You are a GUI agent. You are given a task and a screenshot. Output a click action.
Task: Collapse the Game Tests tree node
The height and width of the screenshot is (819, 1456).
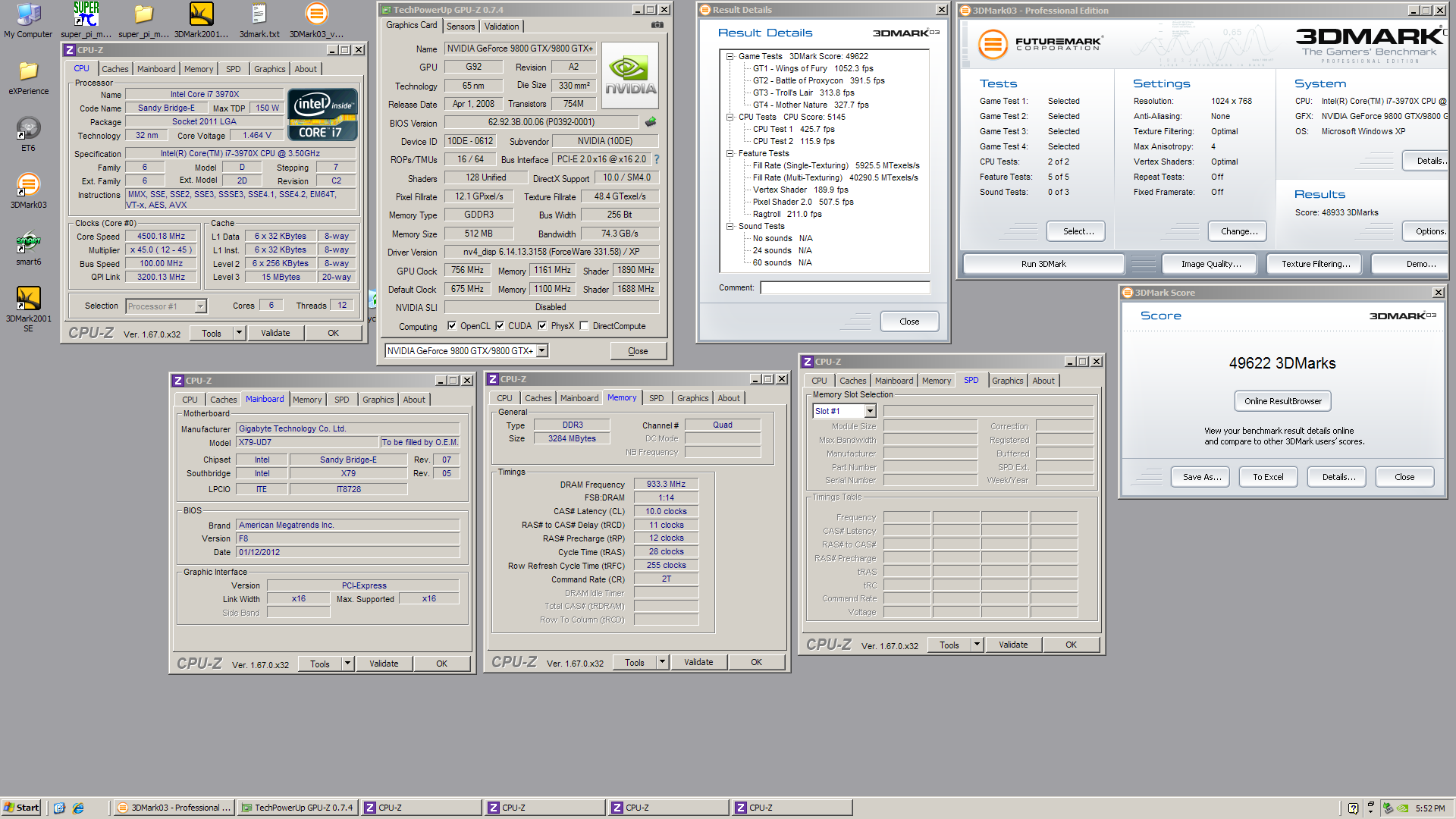tap(730, 56)
